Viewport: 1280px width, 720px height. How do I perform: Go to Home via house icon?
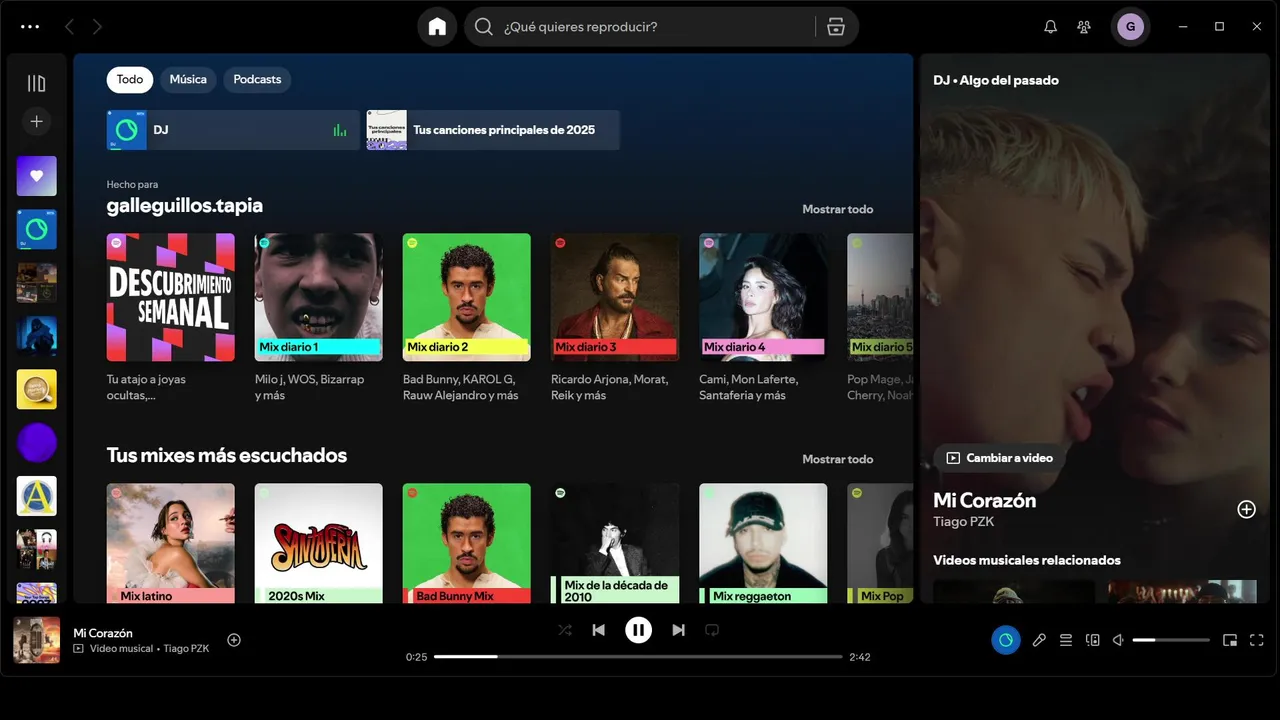[x=437, y=27]
